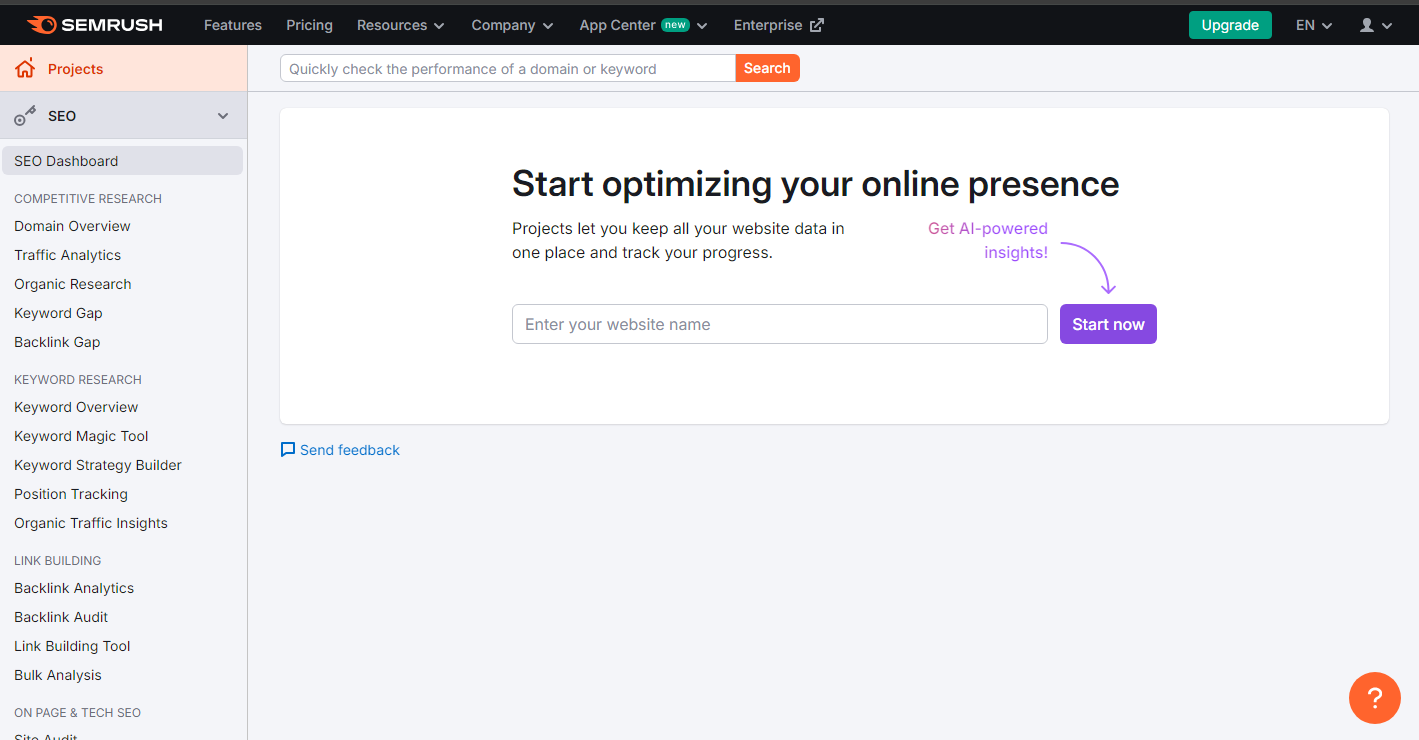Viewport: 1419px width, 740px height.
Task: Open Keyword Strategy Builder link
Action: click(x=98, y=465)
